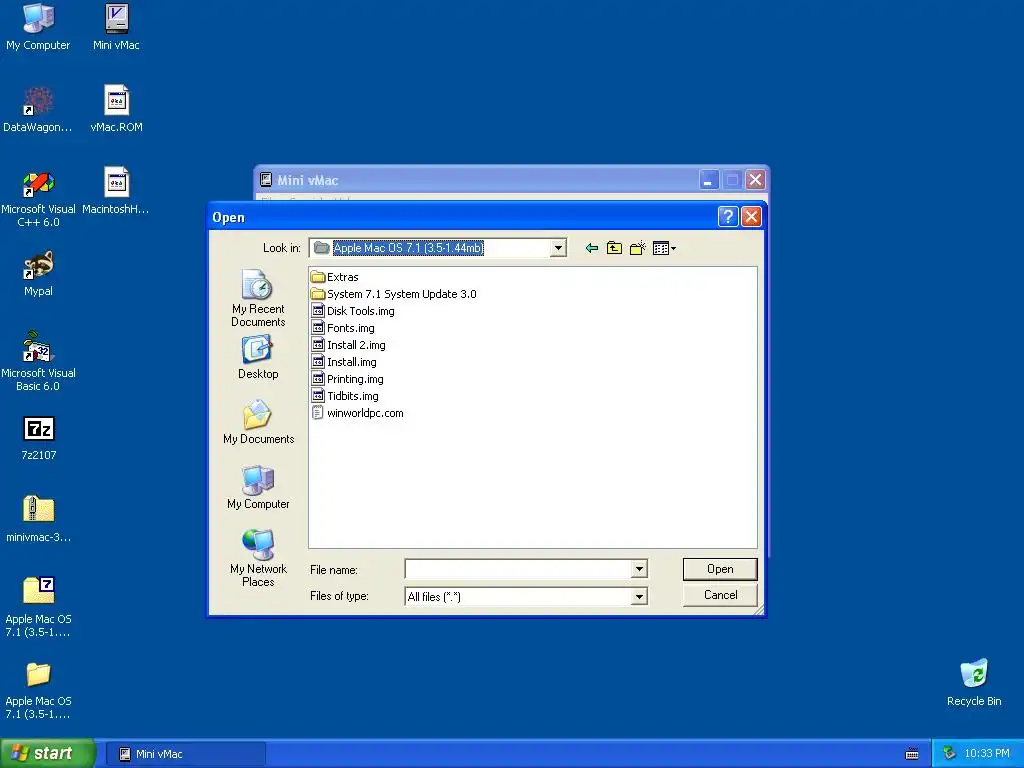Go up one folder level
Screen dimensions: 1024x768
614,248
